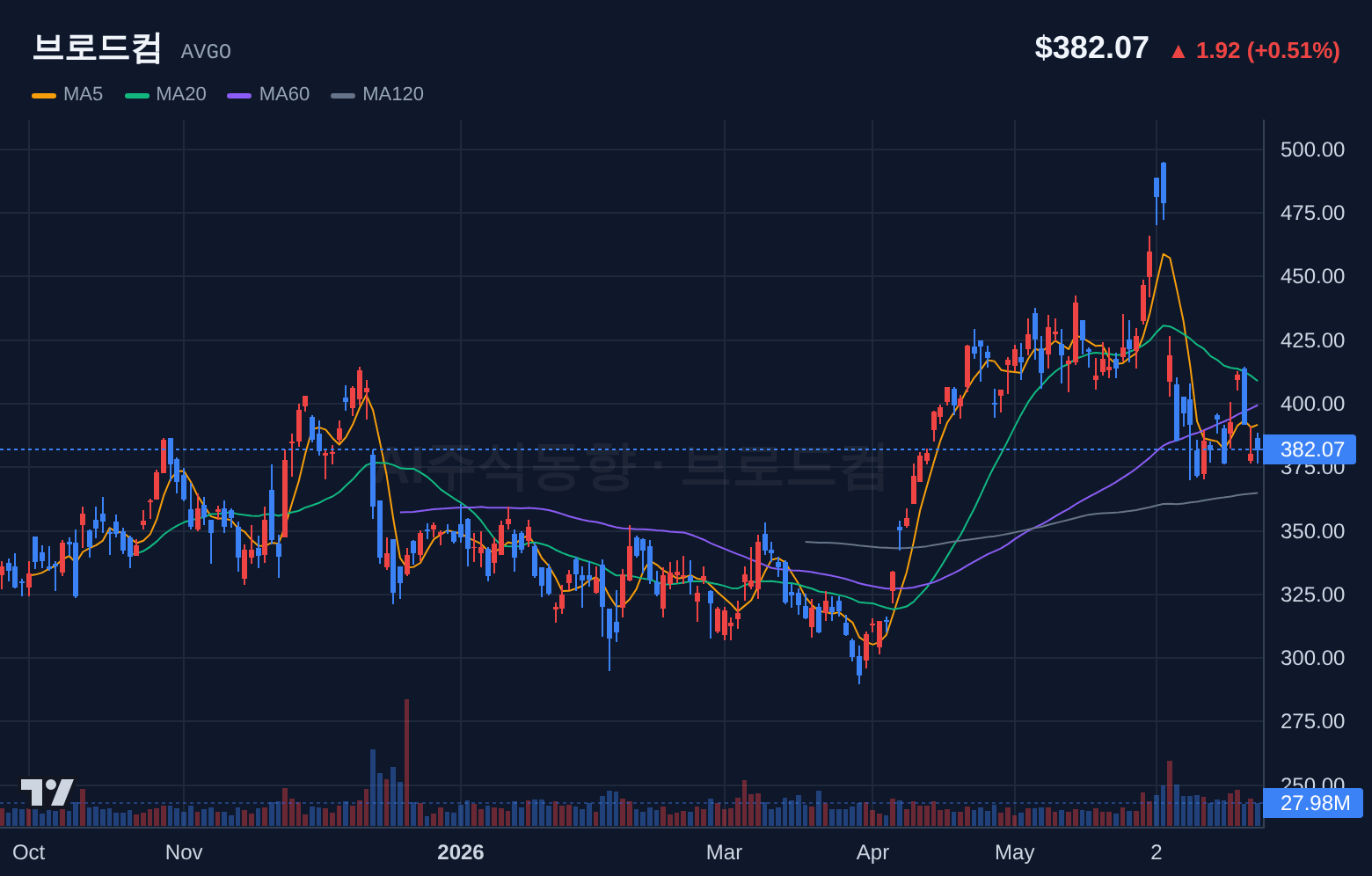This screenshot has height=876, width=1372.
Task: Select the AVGO ticker symbol
Action: tap(206, 52)
